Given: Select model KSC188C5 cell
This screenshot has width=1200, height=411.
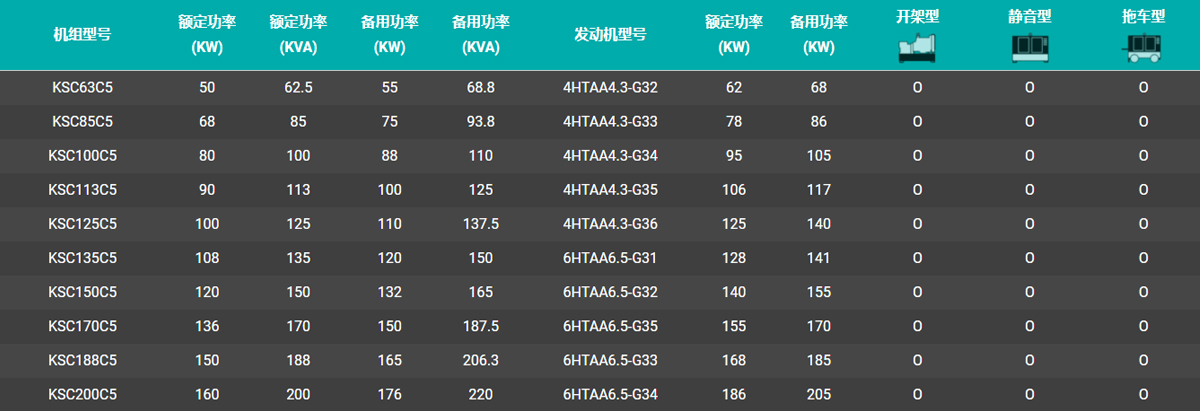Looking at the screenshot, I should coord(82,360).
